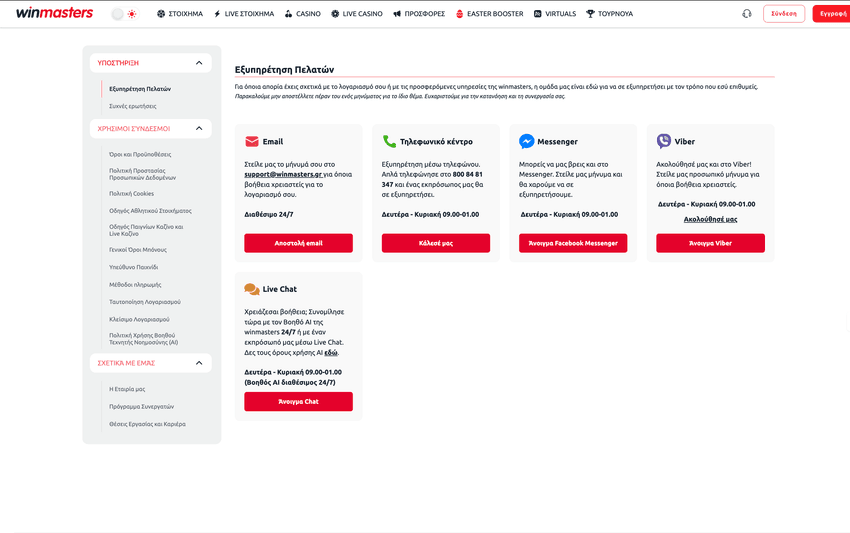Open Θέσεις Εργασίας και Καριέρα link
The height and width of the screenshot is (533, 850).
147,424
